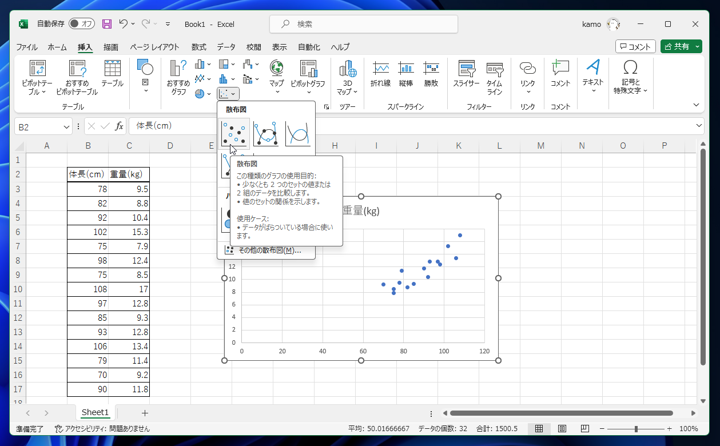Click the おすすめグラフ icon
The image size is (720, 446).
click(x=178, y=77)
